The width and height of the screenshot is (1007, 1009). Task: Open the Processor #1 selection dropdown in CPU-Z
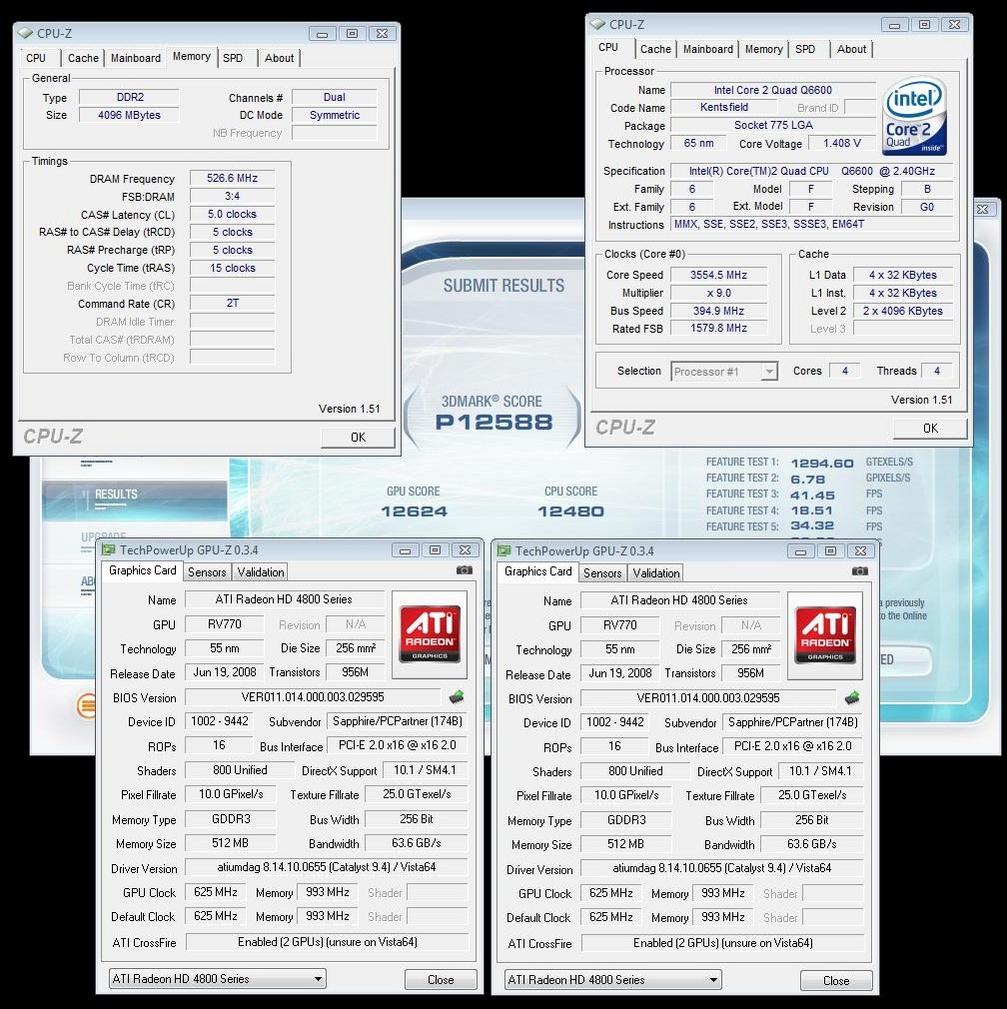(x=724, y=371)
